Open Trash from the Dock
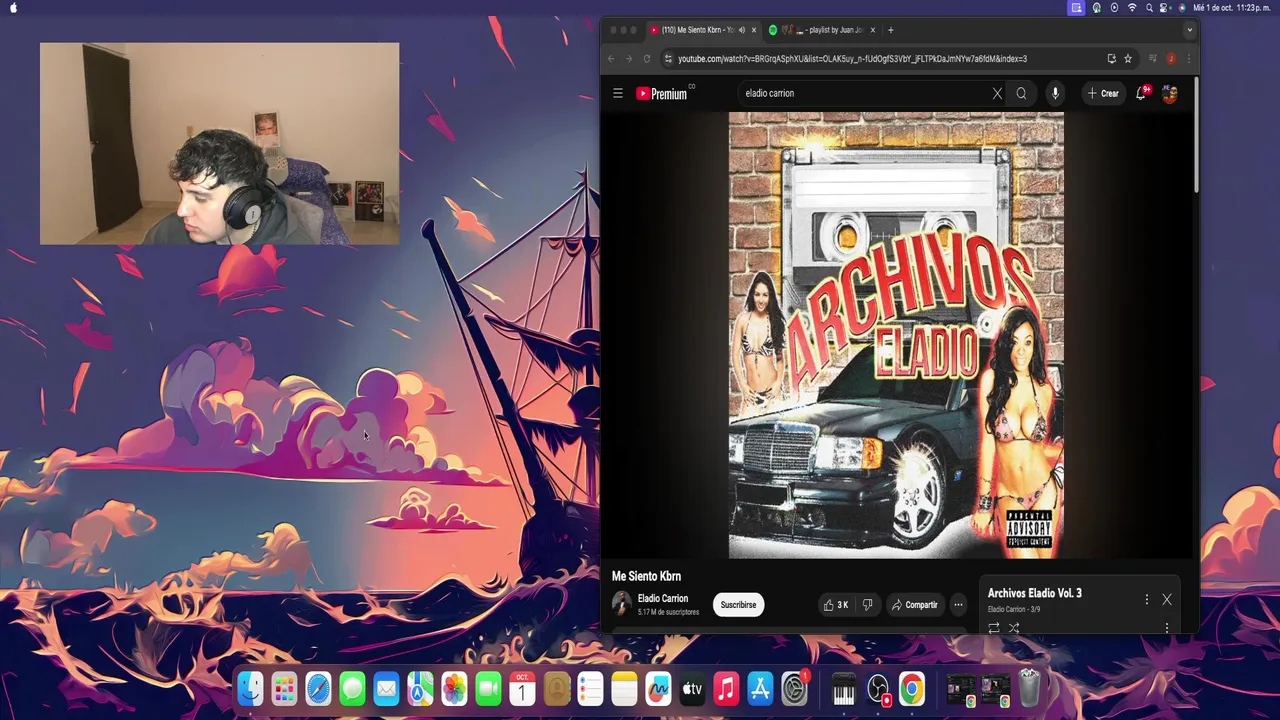 pos(1029,689)
